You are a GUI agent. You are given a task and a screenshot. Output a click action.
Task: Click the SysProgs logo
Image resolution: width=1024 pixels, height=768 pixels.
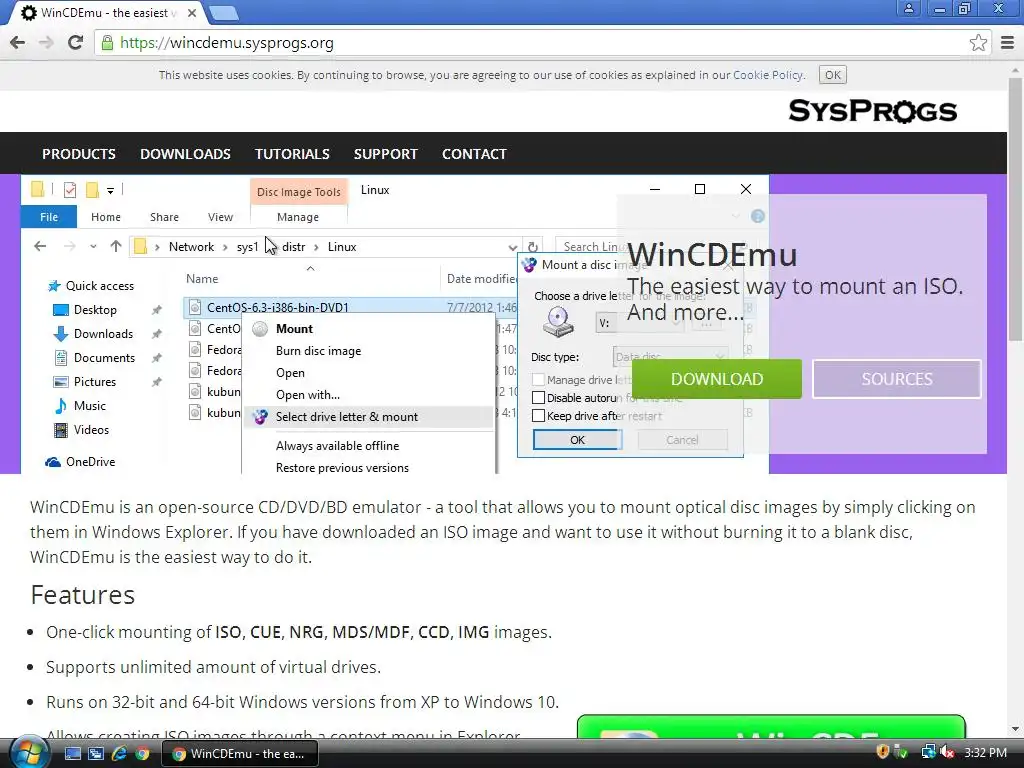click(x=872, y=111)
